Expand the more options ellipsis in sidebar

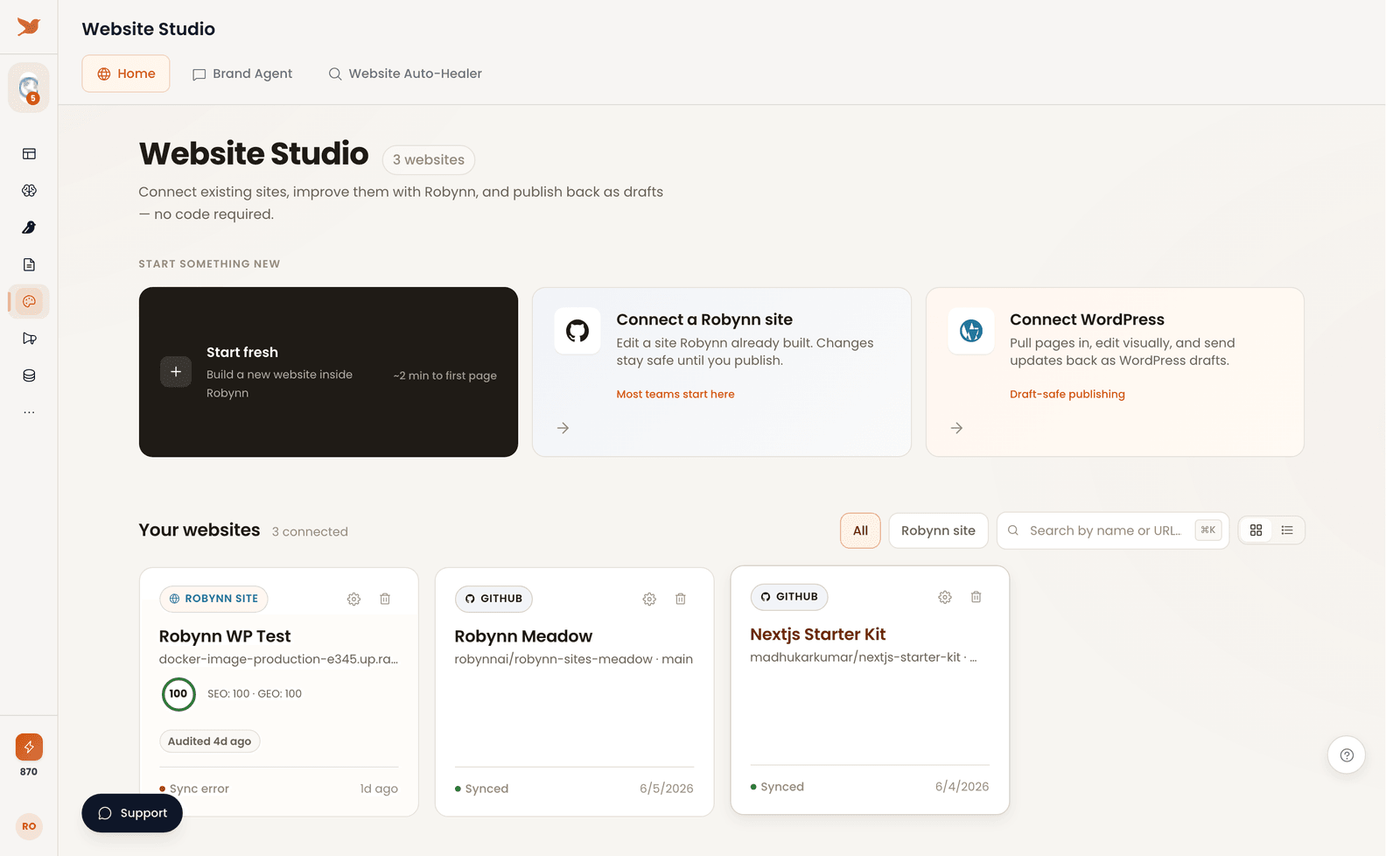point(29,412)
